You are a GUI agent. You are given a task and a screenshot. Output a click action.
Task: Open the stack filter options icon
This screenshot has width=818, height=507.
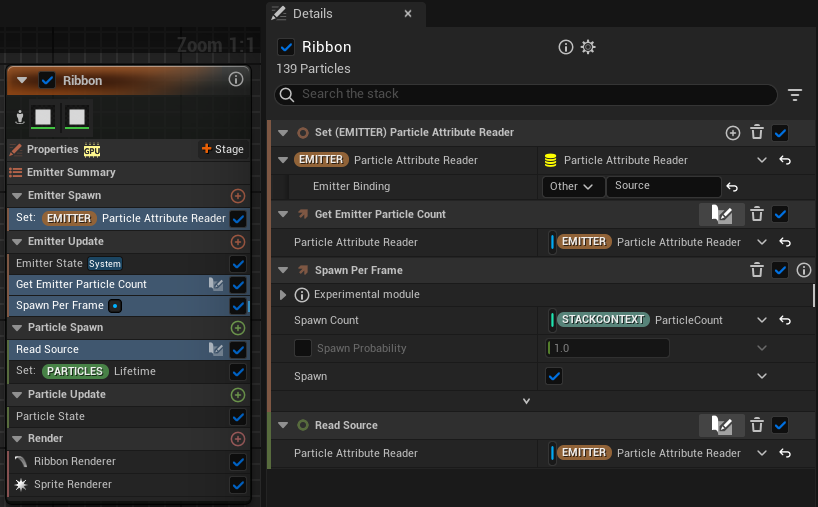(795, 95)
